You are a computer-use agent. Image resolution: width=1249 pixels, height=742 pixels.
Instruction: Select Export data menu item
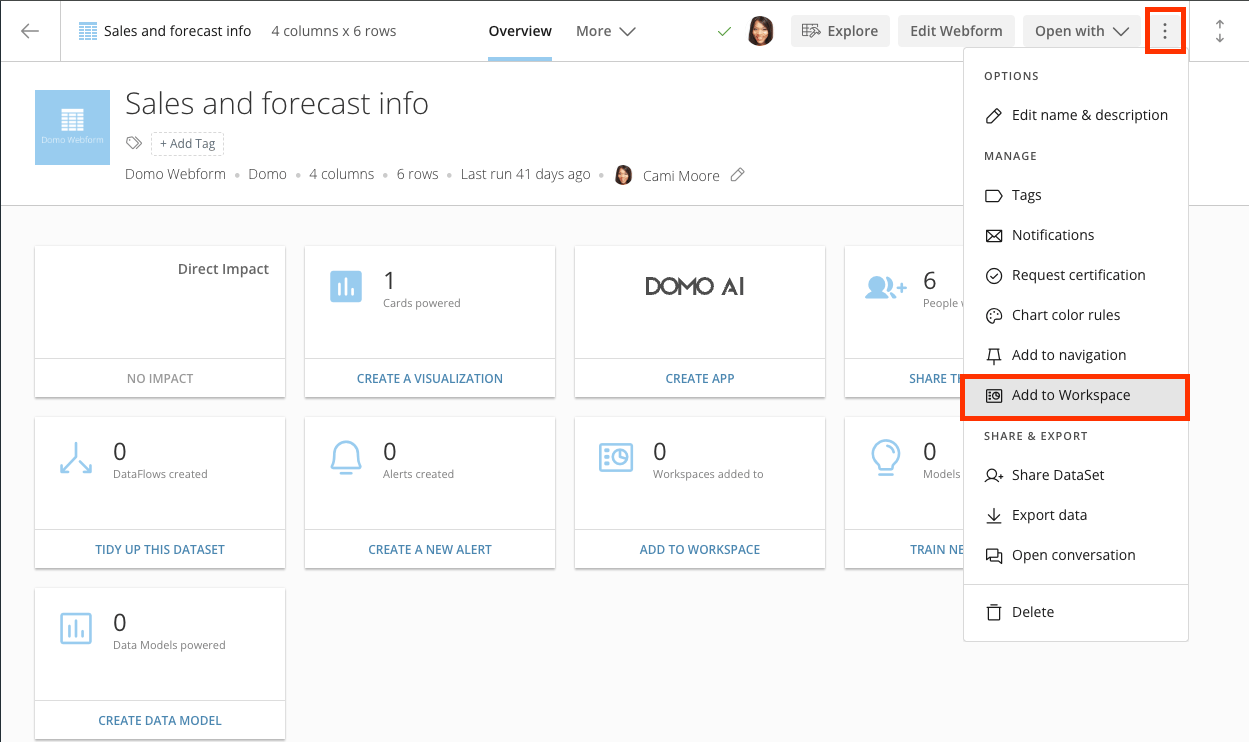pos(1076,515)
